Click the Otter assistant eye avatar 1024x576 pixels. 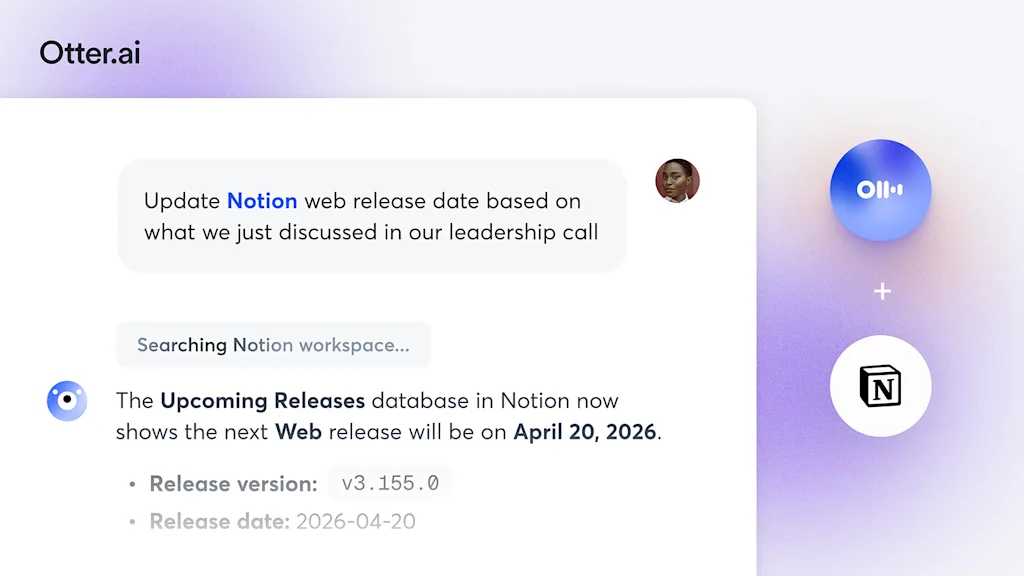tap(67, 401)
